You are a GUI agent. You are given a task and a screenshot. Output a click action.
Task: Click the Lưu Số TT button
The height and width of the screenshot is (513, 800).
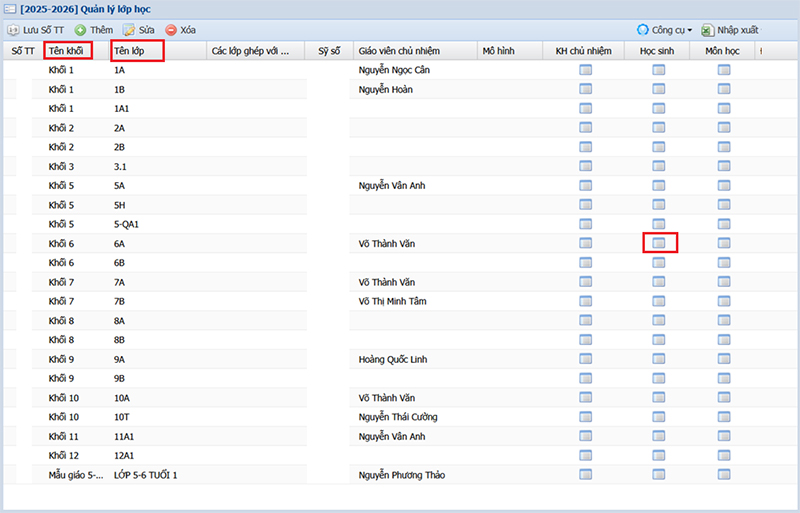click(x=36, y=30)
